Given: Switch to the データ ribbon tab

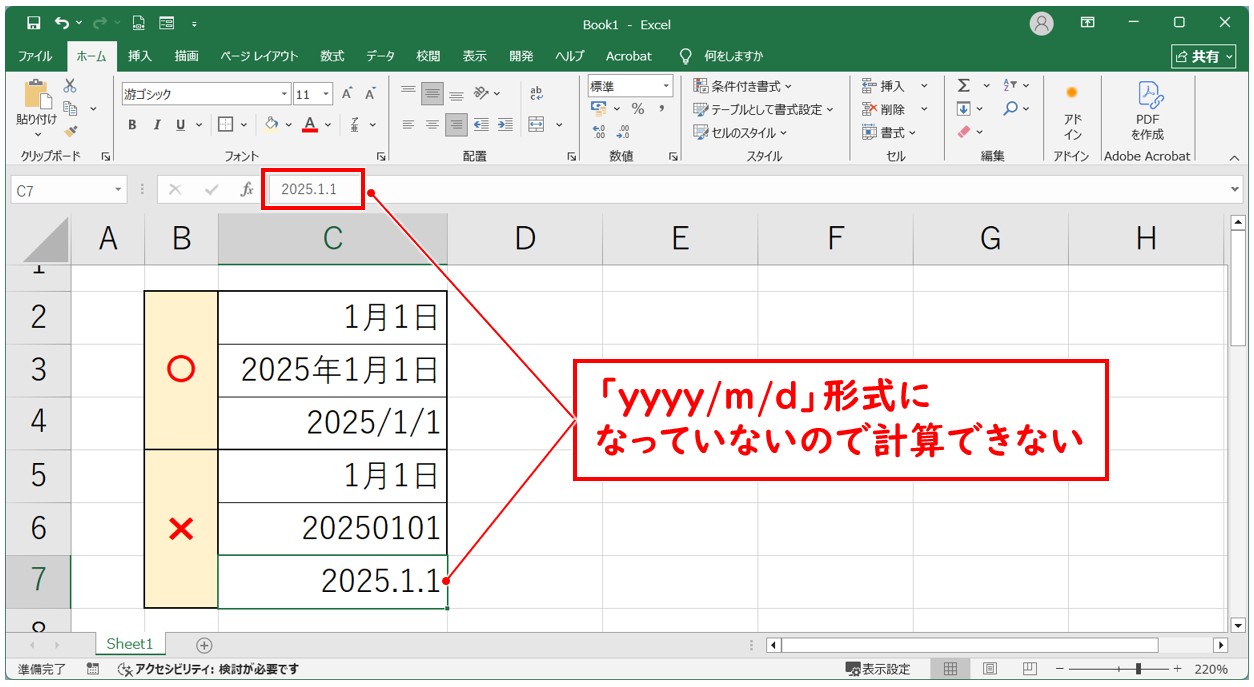Looking at the screenshot, I should tap(379, 56).
